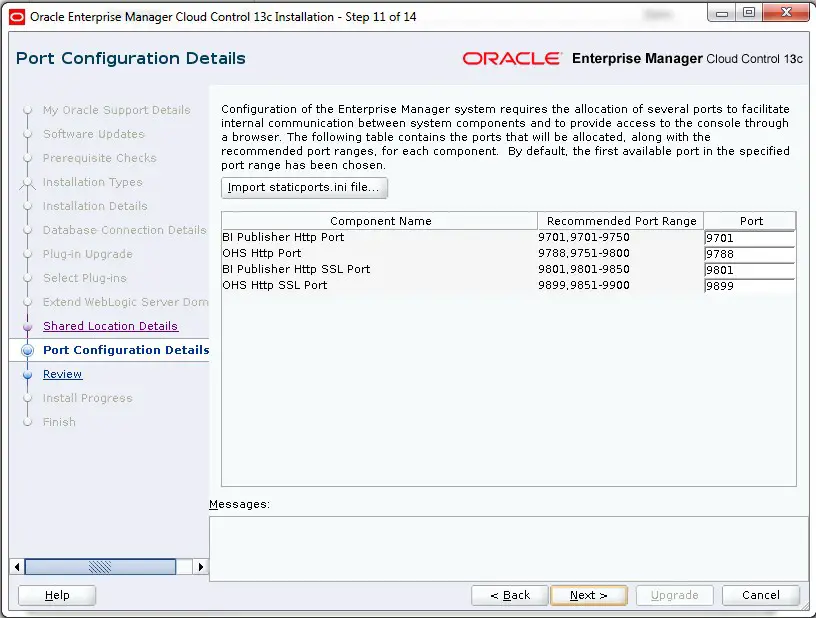
Task: Edit the OHS Http SSL Port field 9899
Action: [x=749, y=286]
